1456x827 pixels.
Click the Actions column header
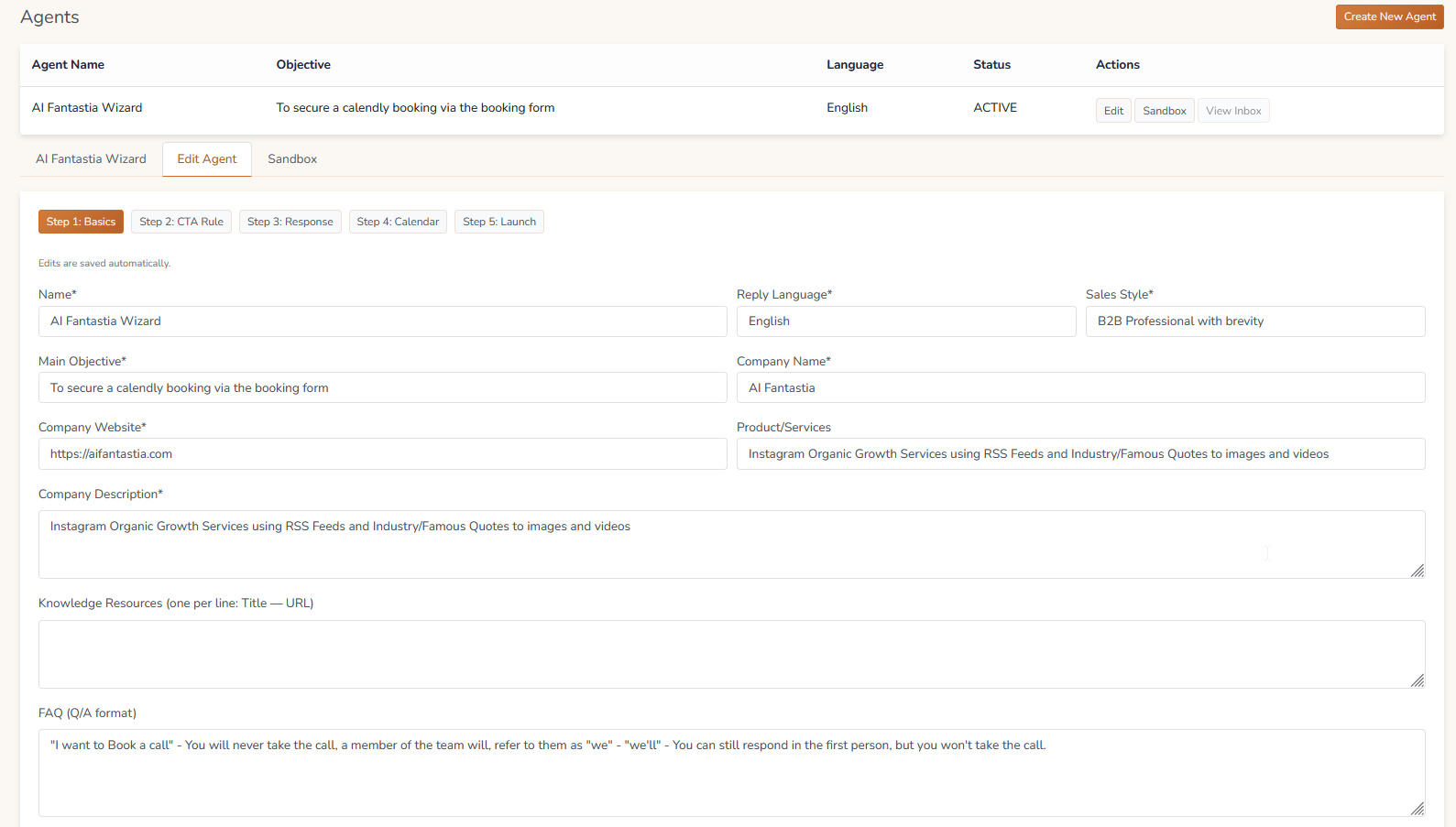coord(1118,65)
